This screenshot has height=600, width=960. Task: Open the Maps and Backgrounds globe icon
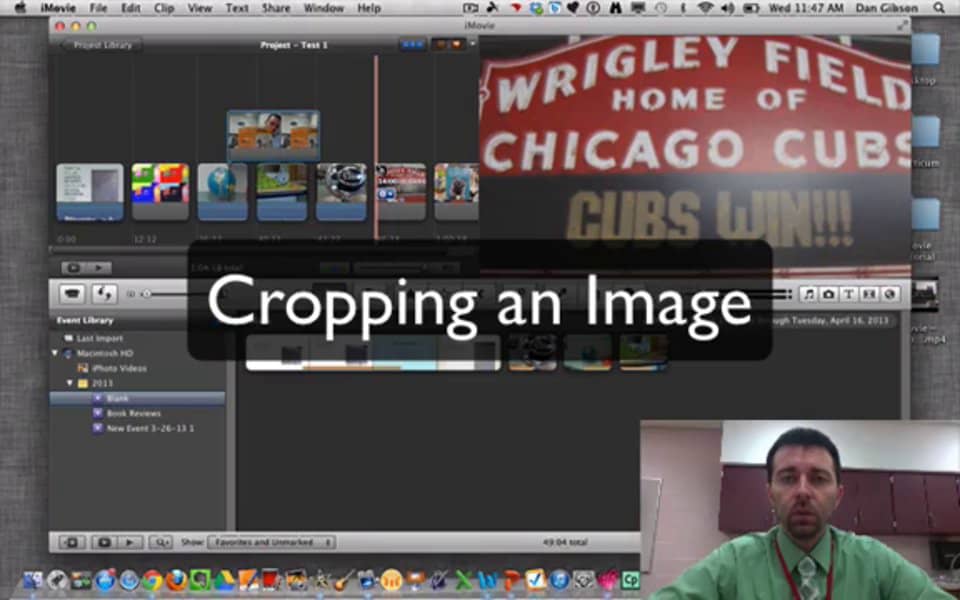pyautogui.click(x=889, y=294)
